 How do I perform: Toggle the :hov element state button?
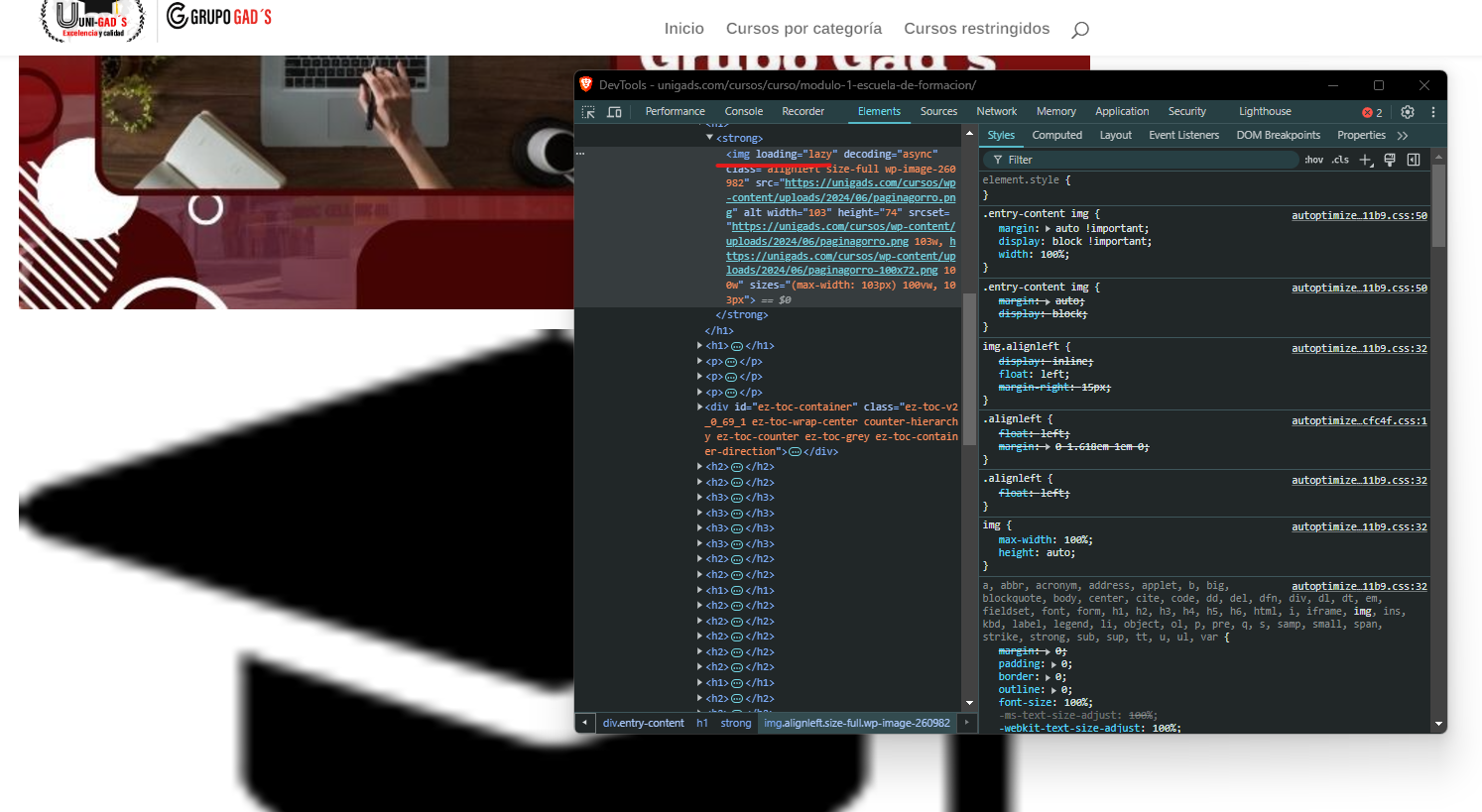[x=1313, y=160]
